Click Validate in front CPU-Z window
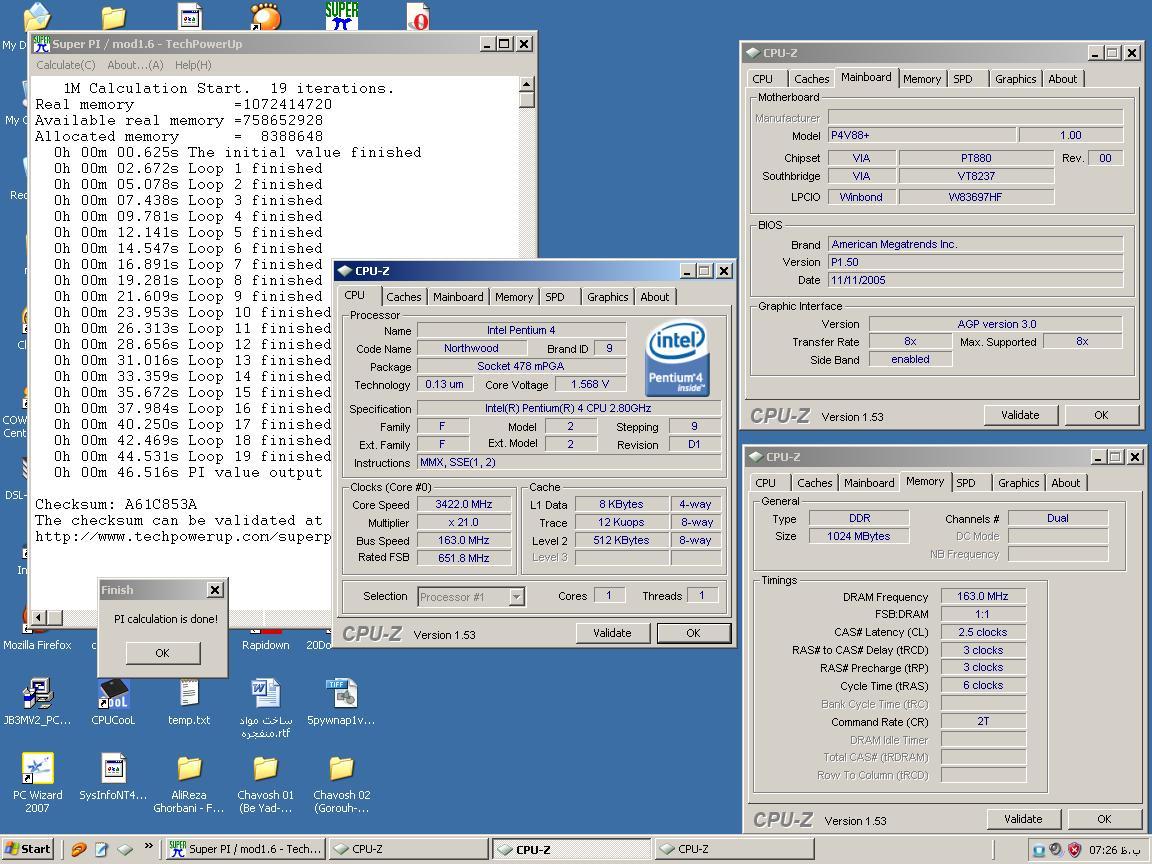Image resolution: width=1152 pixels, height=864 pixels. click(x=612, y=633)
